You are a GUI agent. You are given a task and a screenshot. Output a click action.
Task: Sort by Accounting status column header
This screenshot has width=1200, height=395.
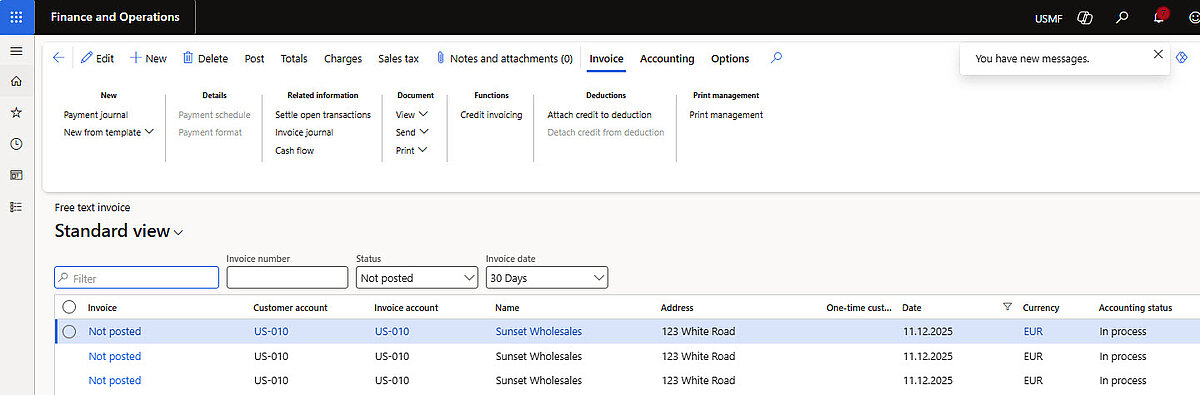pos(1135,307)
